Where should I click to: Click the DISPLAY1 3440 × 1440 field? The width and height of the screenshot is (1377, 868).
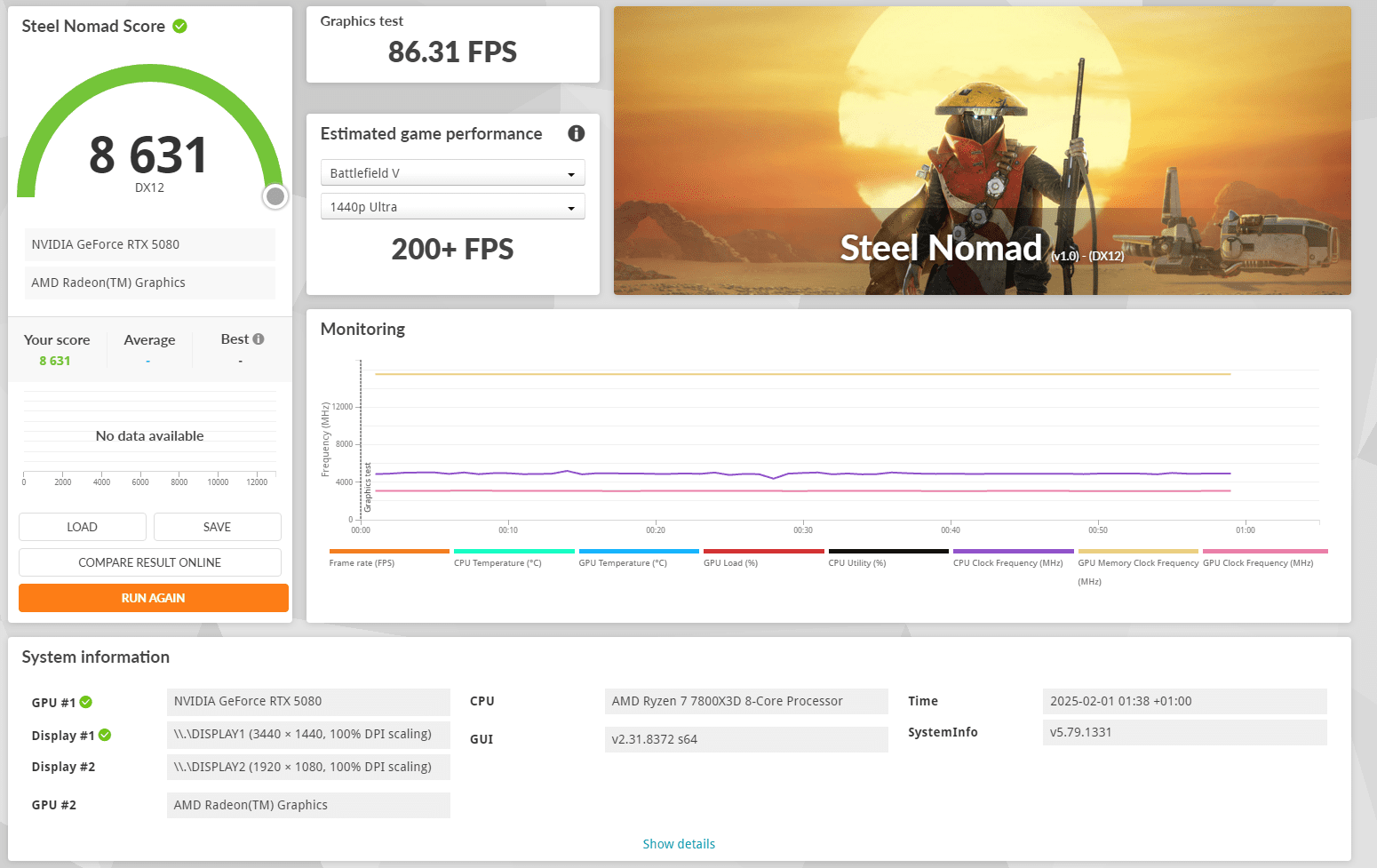click(x=308, y=734)
